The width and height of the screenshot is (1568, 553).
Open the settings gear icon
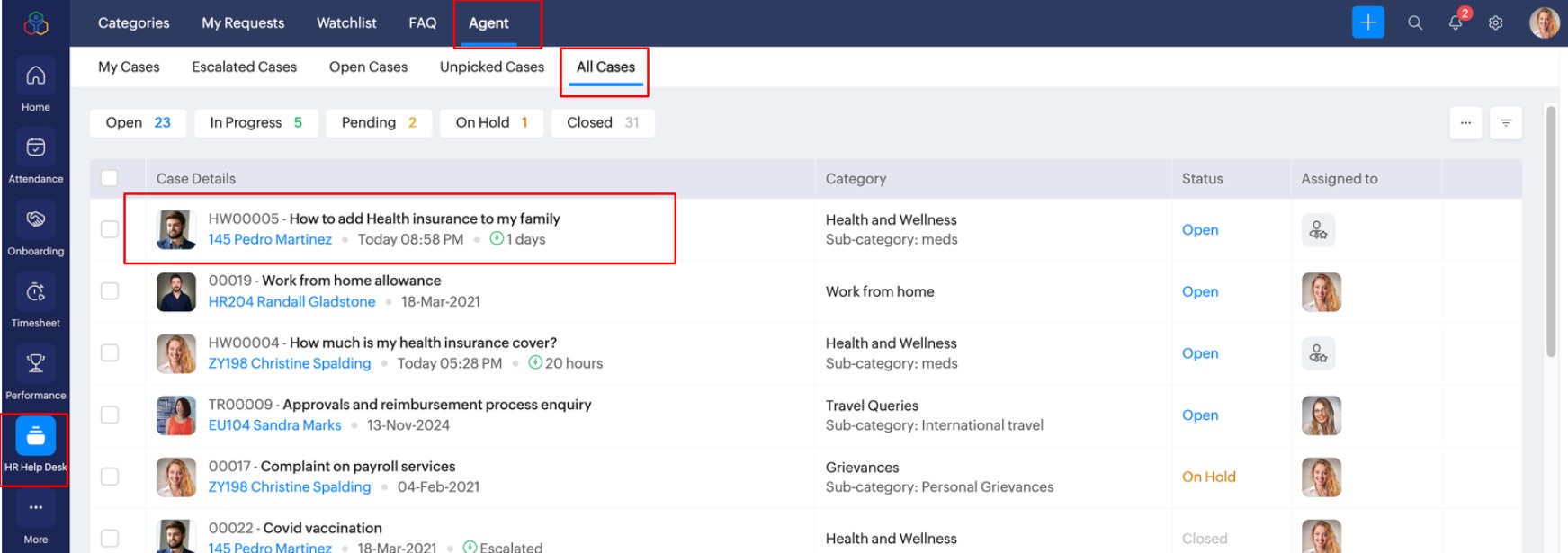1495,22
